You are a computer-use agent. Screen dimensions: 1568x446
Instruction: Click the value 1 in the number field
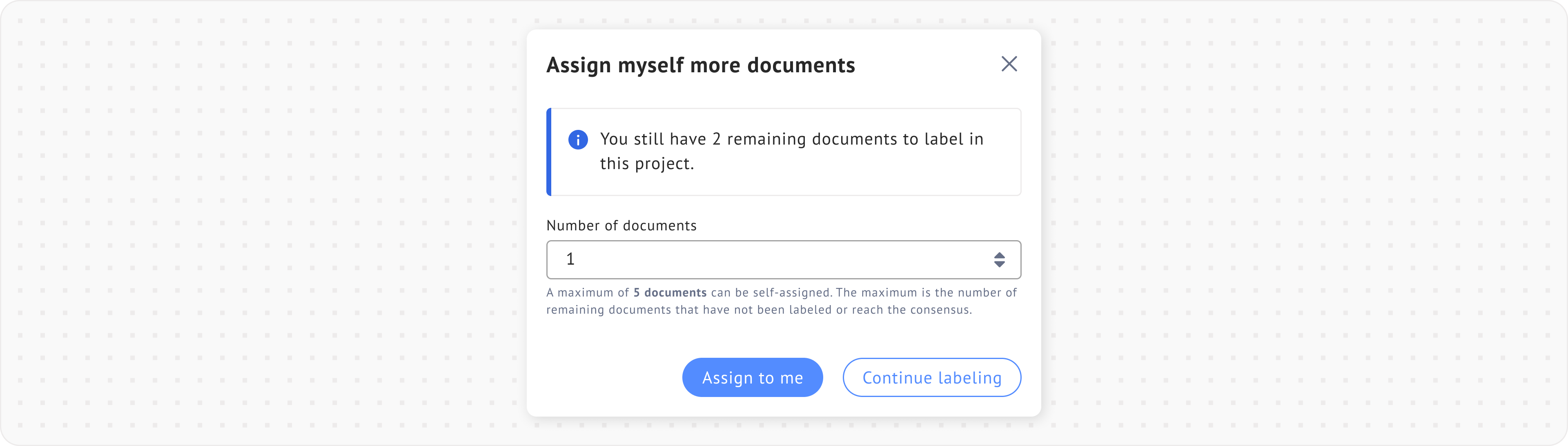(x=570, y=259)
